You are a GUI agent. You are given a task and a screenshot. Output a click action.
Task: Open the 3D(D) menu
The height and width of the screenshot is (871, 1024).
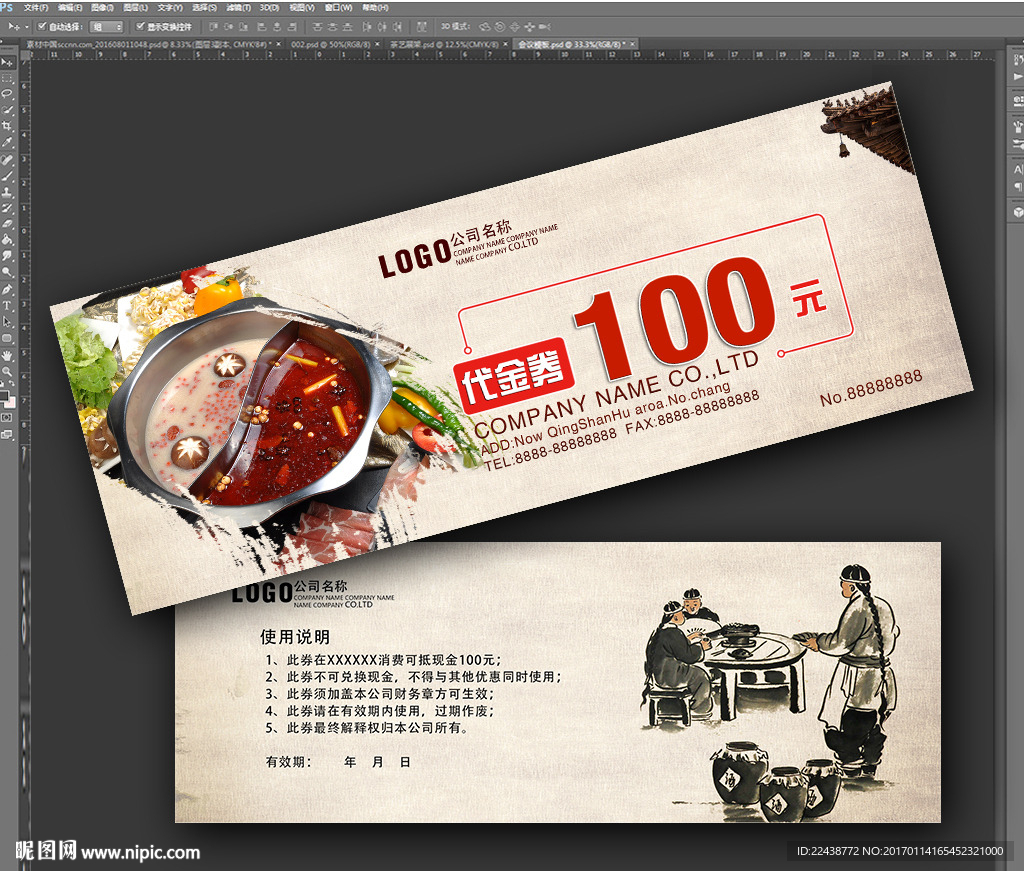[269, 7]
